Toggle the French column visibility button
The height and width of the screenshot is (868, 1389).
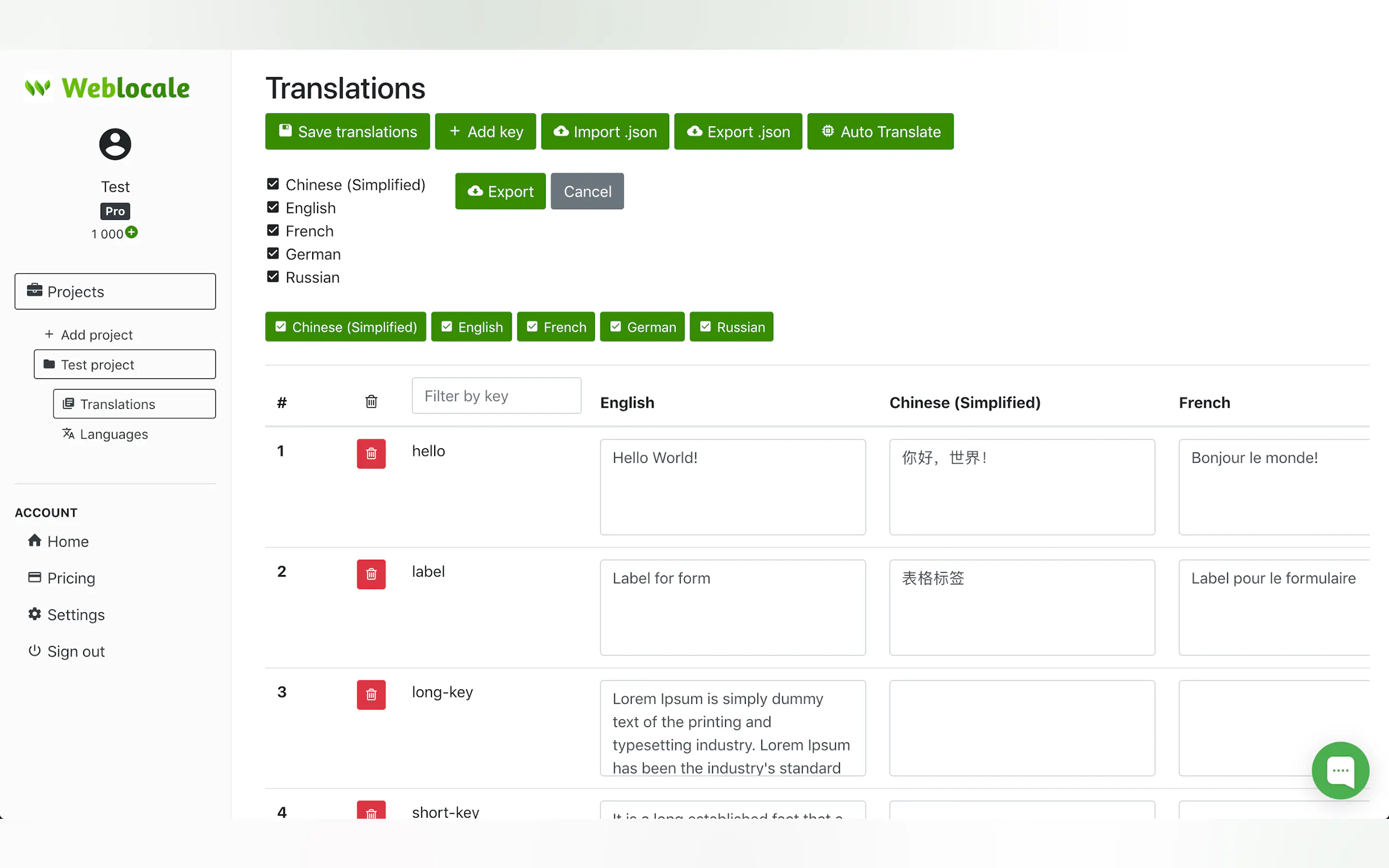pos(555,327)
